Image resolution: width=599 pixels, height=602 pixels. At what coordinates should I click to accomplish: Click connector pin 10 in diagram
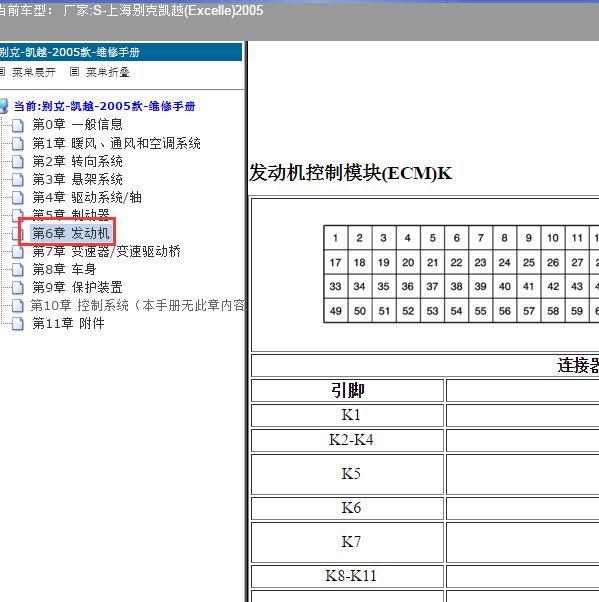point(553,238)
